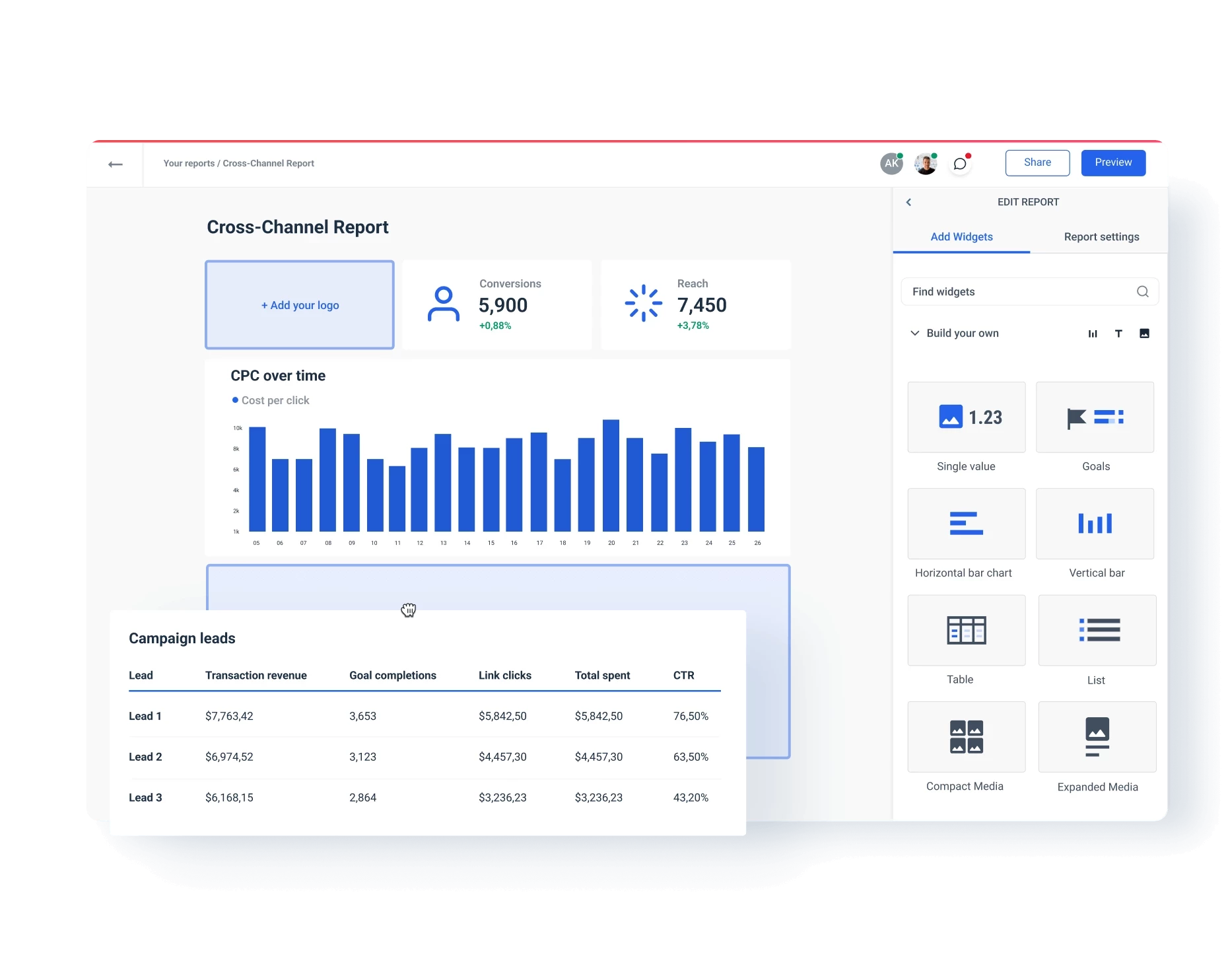This screenshot has height=980, width=1228.
Task: Open the comments chat bubble icon
Action: pyautogui.click(x=960, y=164)
